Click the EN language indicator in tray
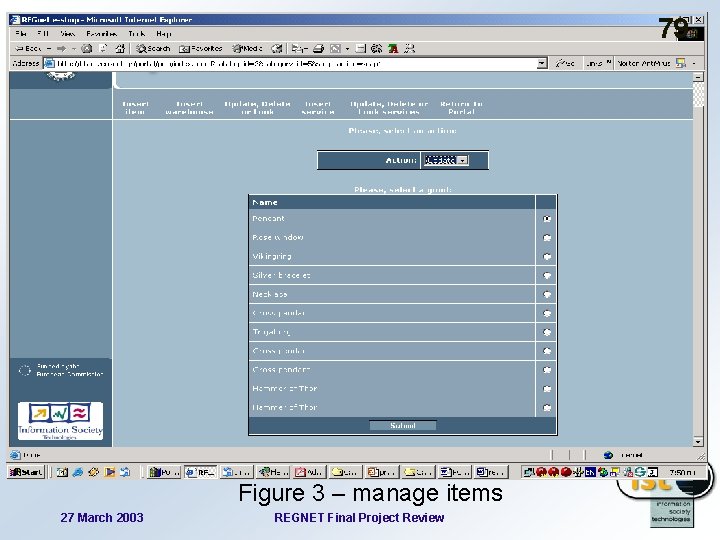 click(x=590, y=472)
